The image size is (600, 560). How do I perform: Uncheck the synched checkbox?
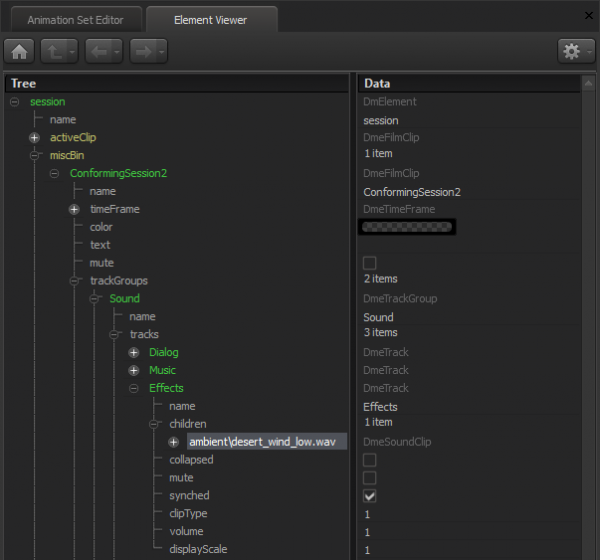pos(370,496)
